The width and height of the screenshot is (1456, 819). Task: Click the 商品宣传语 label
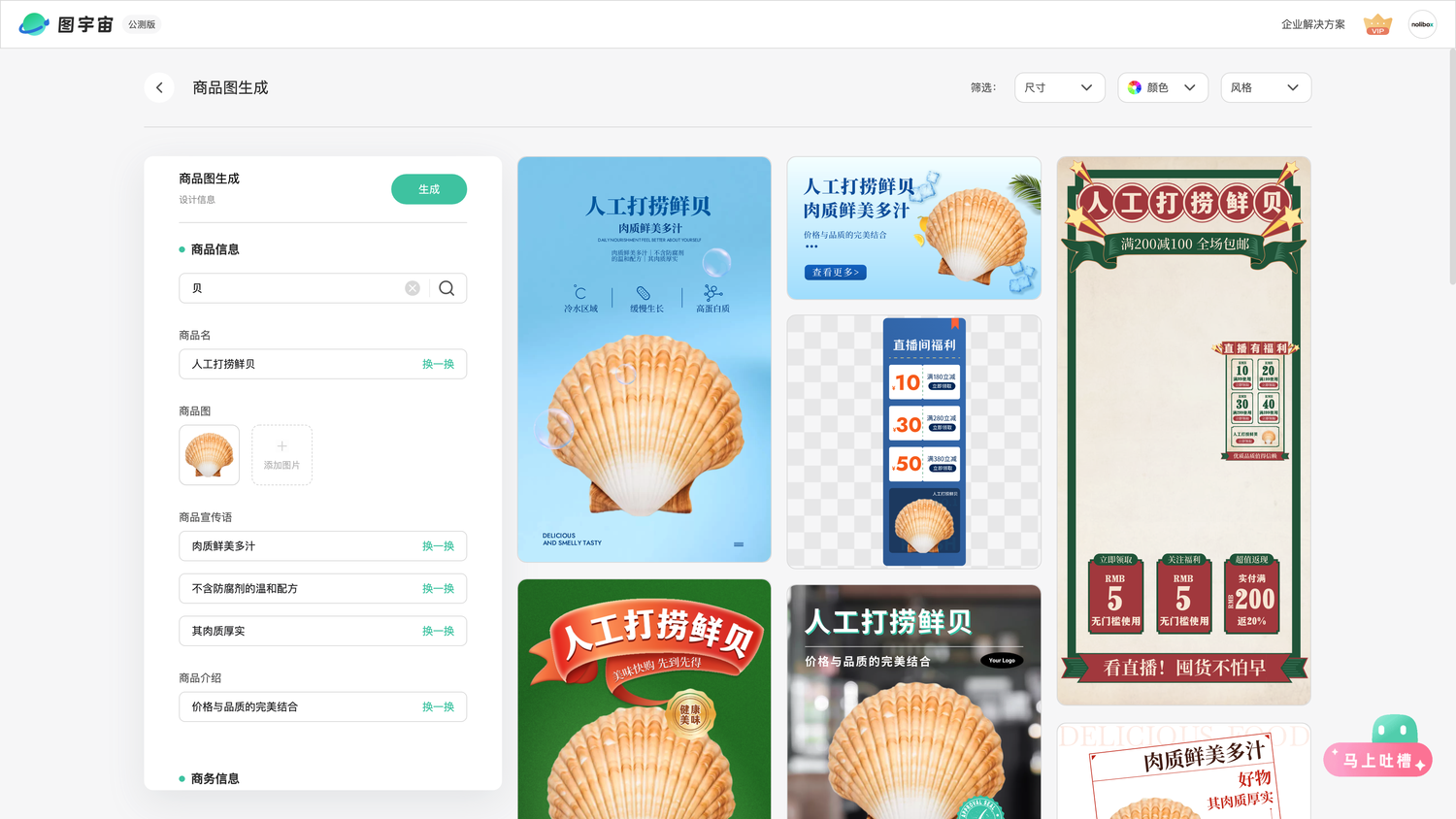point(206,517)
